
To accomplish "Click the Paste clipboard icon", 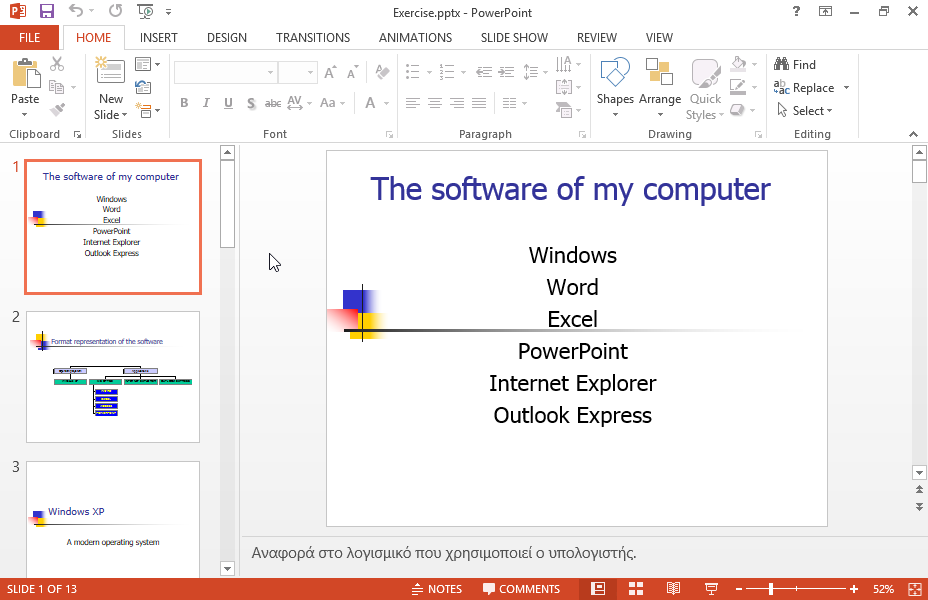I will [25, 74].
